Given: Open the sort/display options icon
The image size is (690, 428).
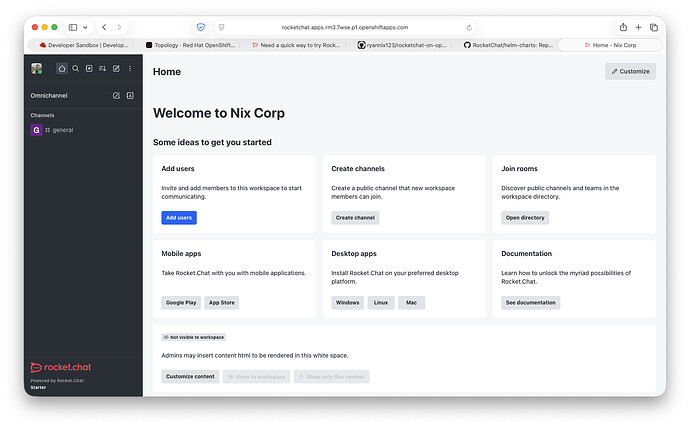Looking at the screenshot, I should coord(103,69).
